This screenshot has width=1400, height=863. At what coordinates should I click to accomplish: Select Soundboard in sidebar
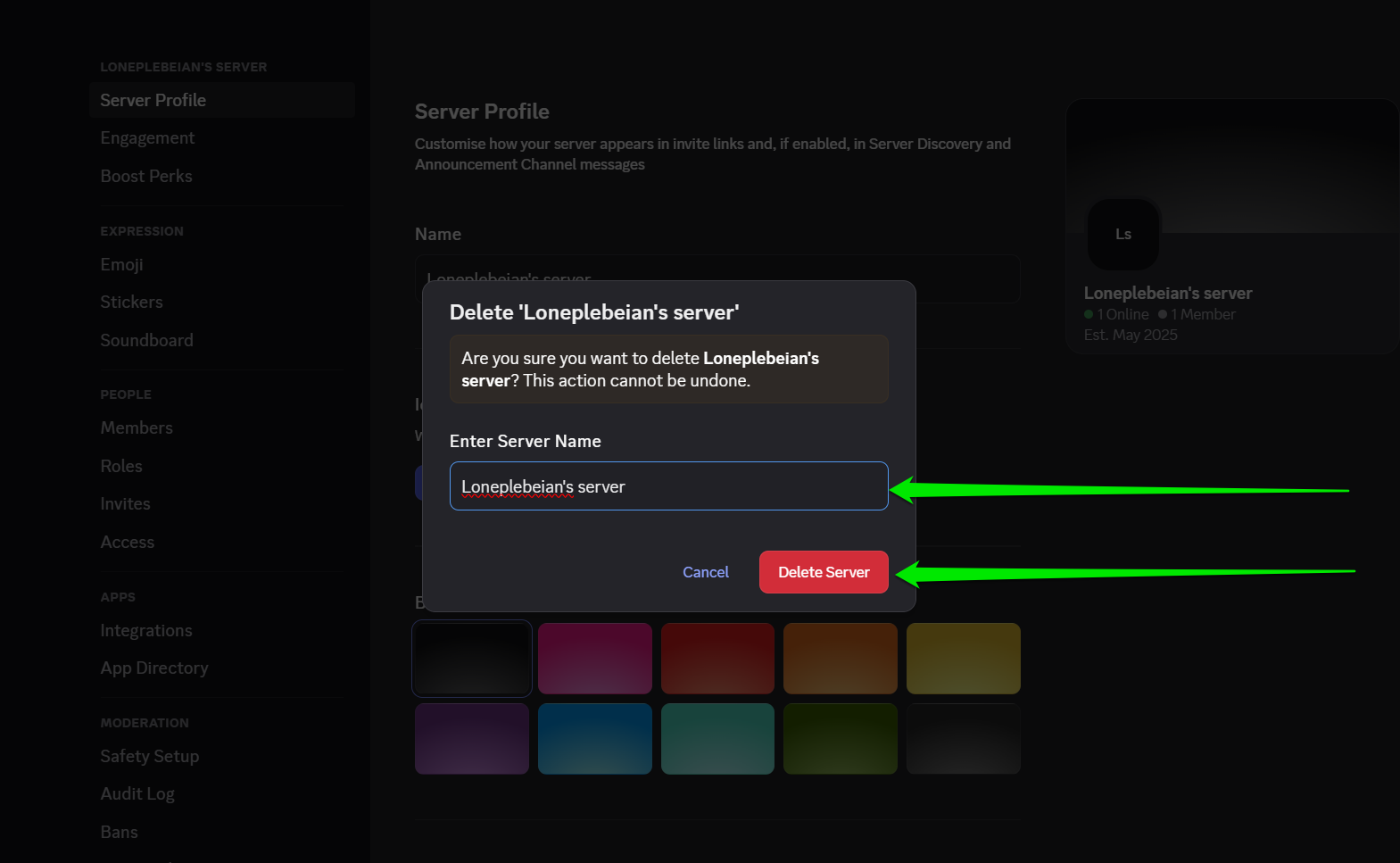tap(147, 341)
